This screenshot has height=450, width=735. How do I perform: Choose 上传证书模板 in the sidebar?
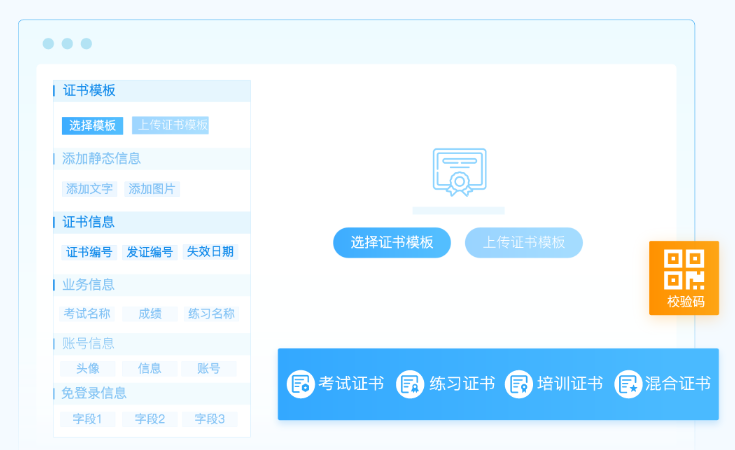(171, 126)
